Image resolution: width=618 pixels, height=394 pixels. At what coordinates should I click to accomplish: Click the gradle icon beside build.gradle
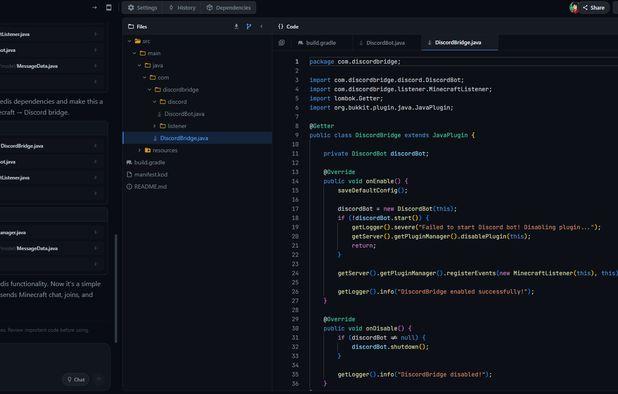tap(129, 162)
